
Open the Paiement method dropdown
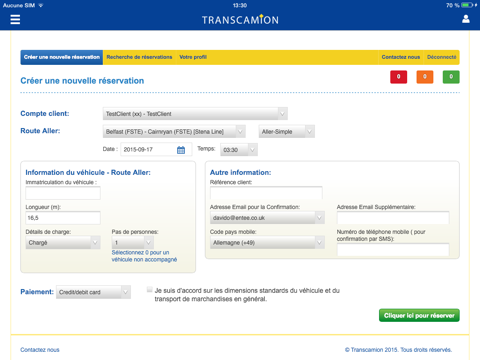(93, 292)
